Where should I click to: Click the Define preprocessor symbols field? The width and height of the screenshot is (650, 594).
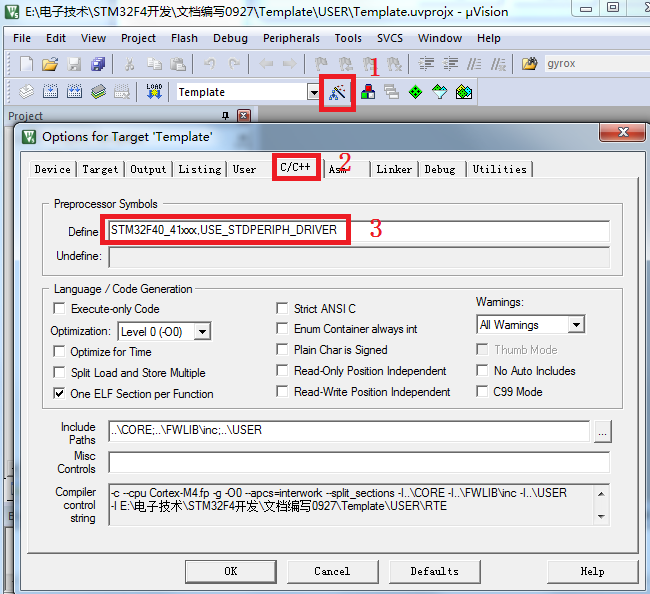point(359,230)
